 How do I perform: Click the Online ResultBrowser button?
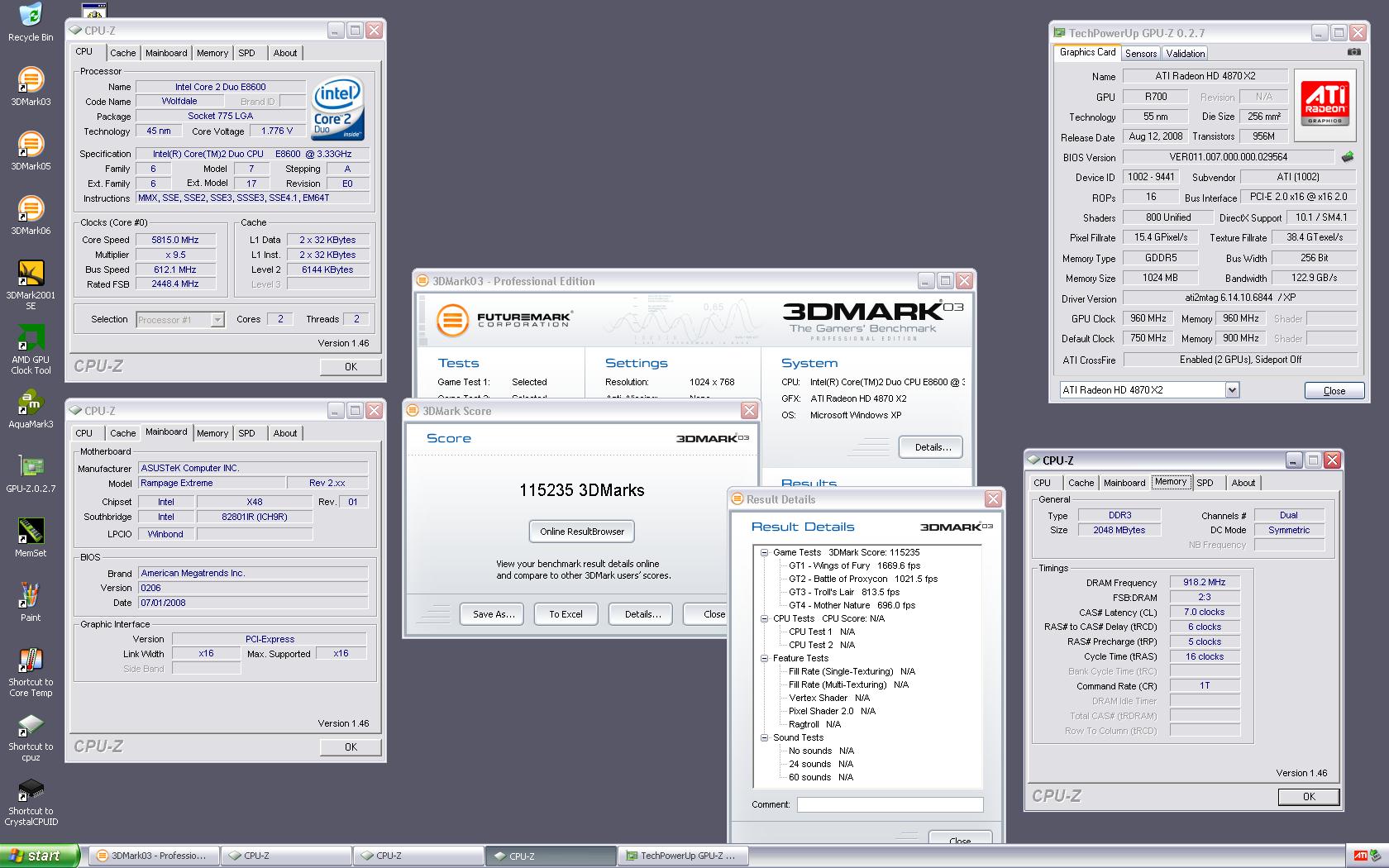[x=582, y=532]
